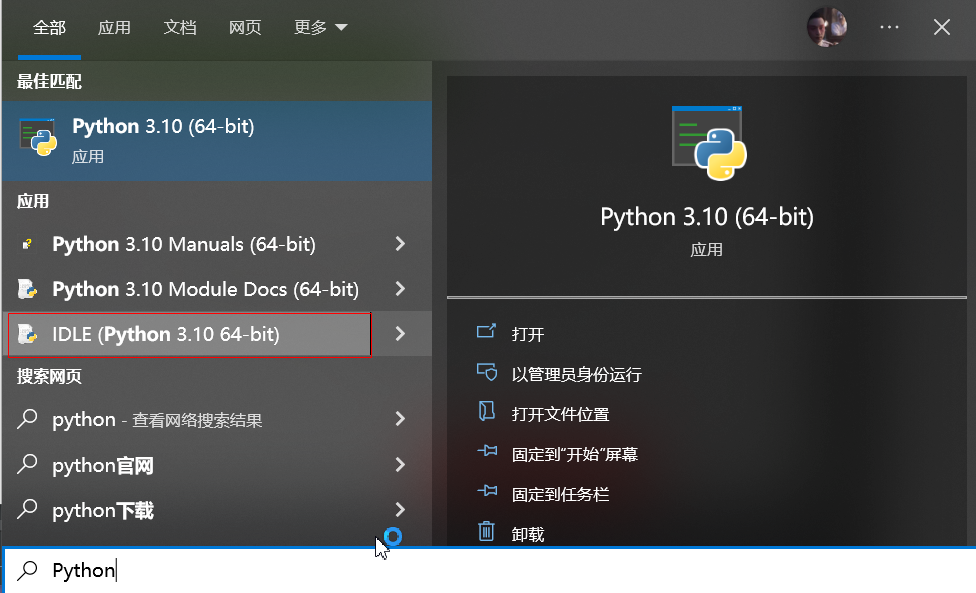Click the trash icon for 卸载
The height and width of the screenshot is (593, 976).
click(486, 531)
